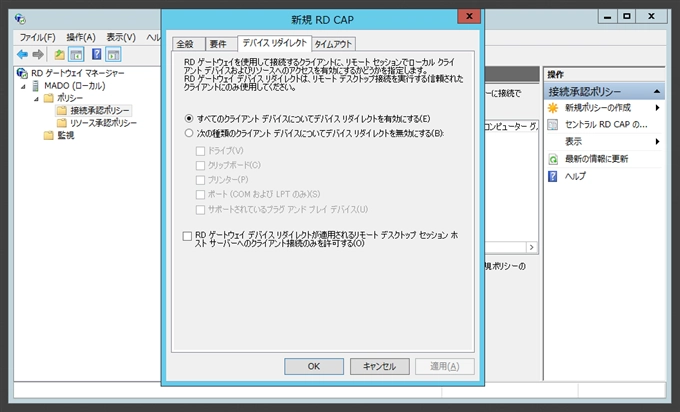Collapse the MADO (ローカル) tree node
680x412 pixels.
pyautogui.click(x=23, y=87)
